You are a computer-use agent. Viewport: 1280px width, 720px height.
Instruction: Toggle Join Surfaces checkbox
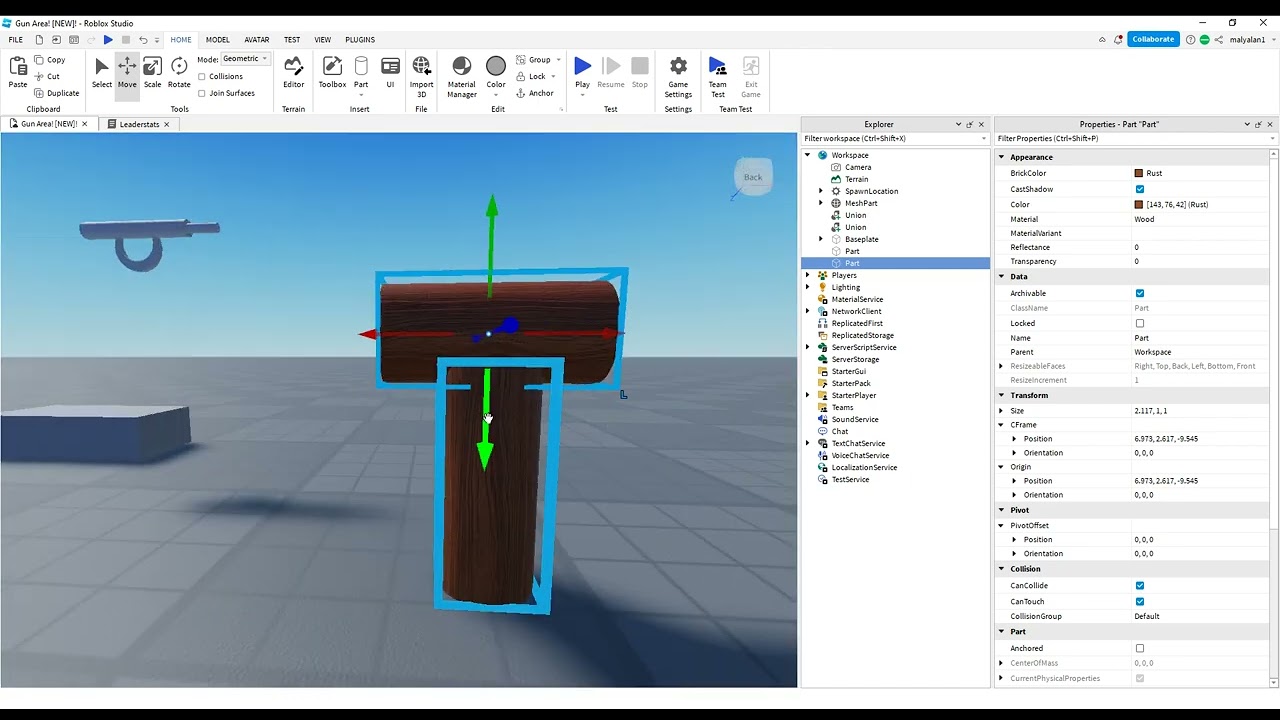202,93
